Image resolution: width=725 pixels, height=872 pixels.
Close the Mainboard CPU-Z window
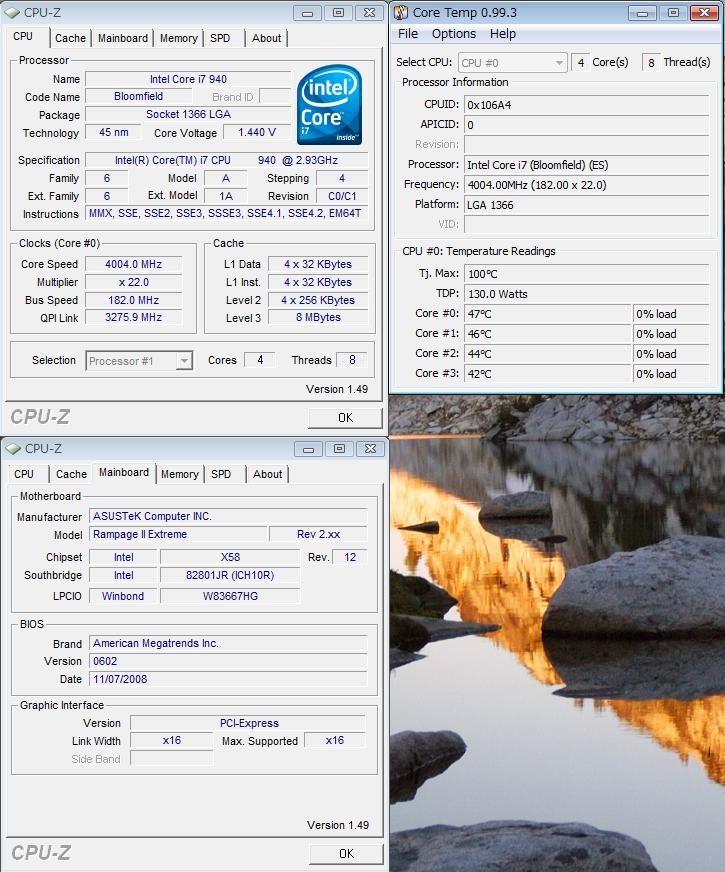tap(370, 448)
